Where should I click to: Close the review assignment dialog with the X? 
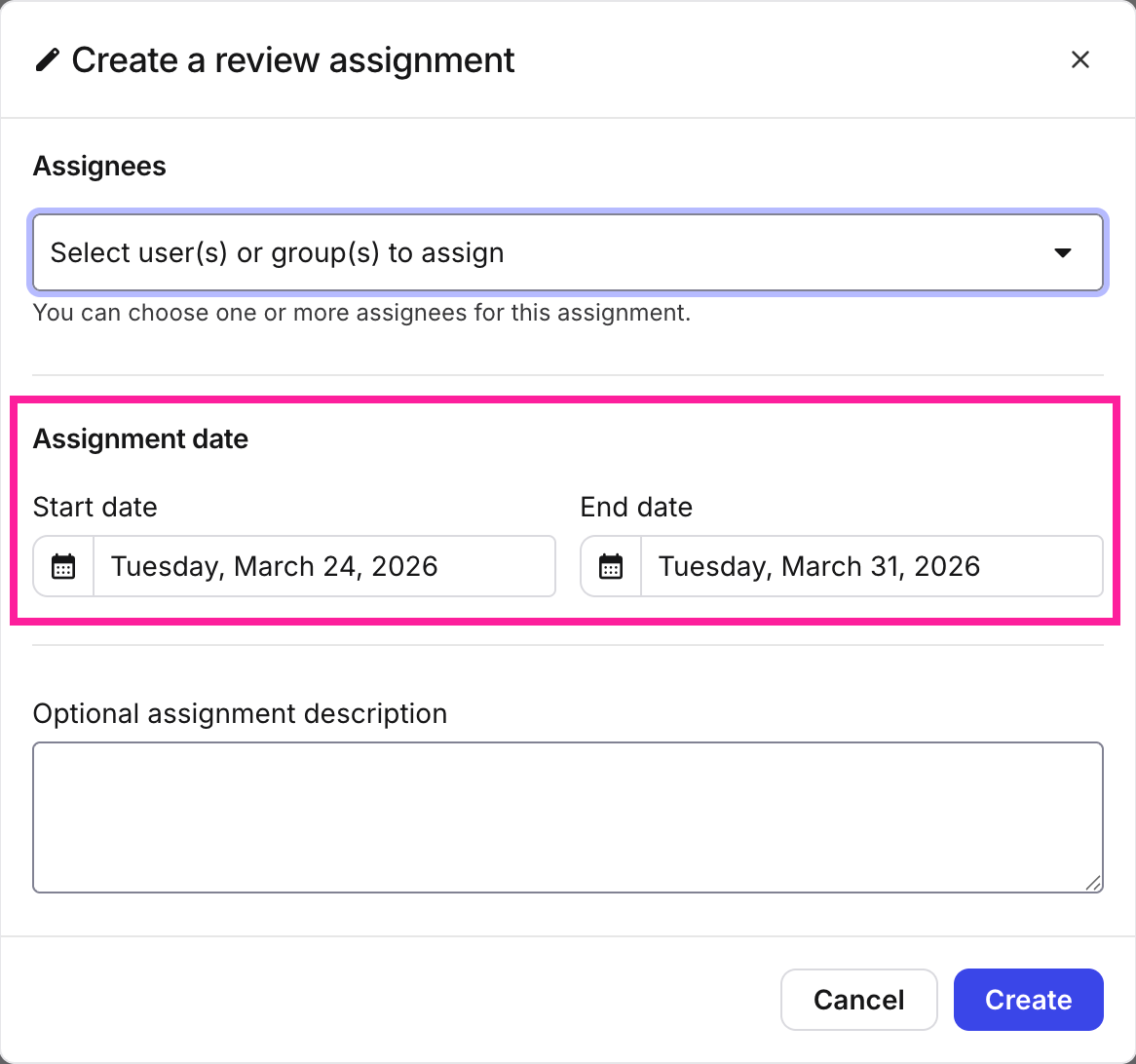coord(1079,60)
